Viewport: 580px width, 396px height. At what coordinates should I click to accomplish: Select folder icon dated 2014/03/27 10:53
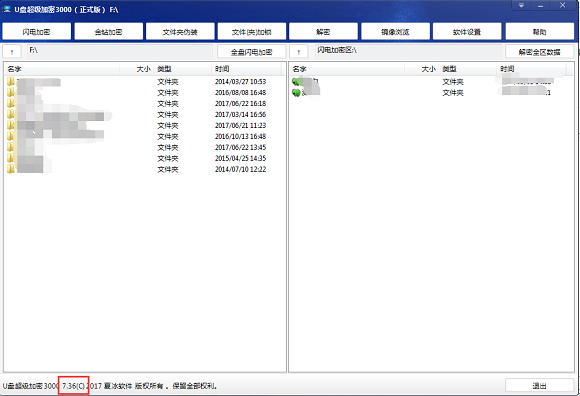11,81
